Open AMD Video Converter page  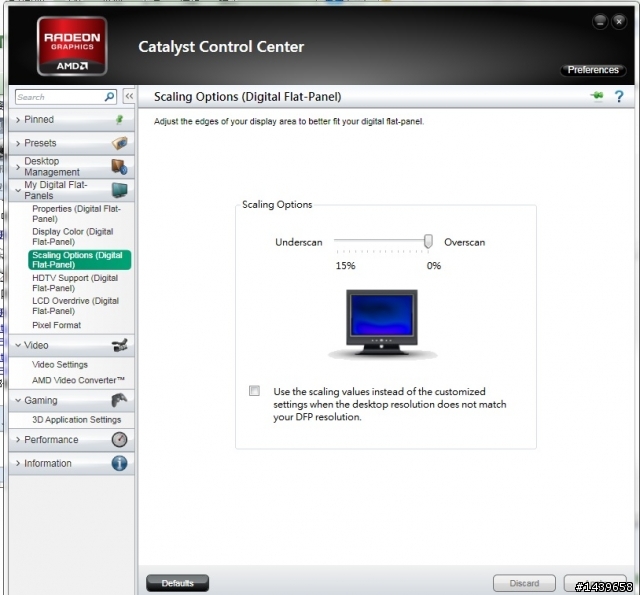coord(78,380)
